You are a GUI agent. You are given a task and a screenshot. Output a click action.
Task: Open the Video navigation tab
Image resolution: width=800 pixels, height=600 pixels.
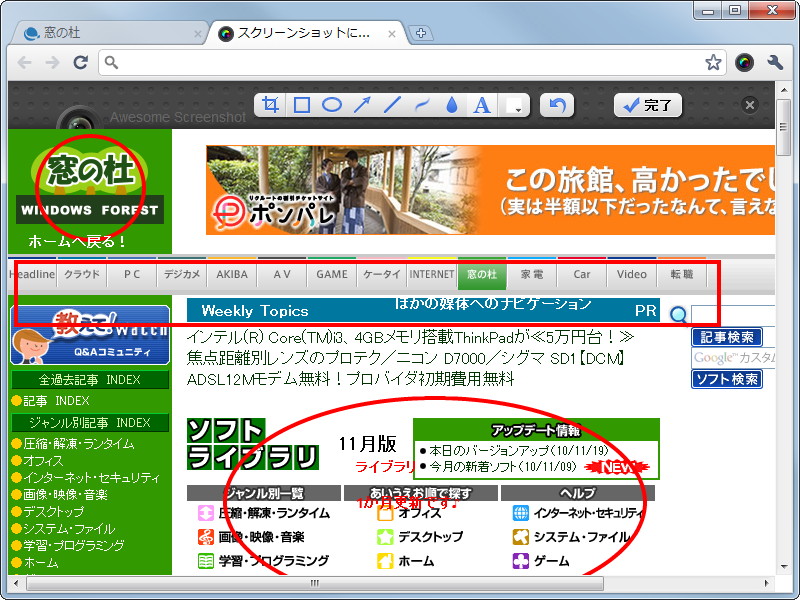coord(632,274)
